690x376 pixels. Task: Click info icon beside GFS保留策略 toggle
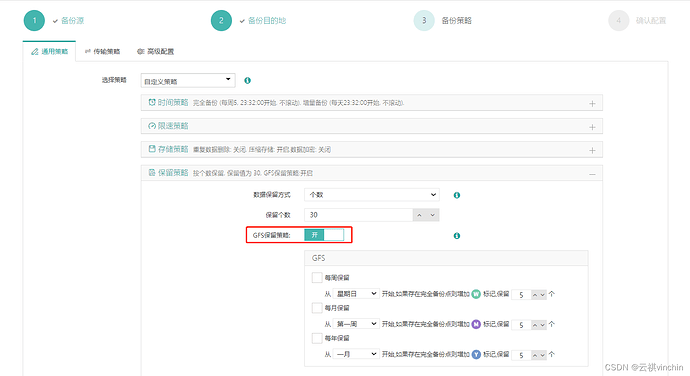[457, 236]
